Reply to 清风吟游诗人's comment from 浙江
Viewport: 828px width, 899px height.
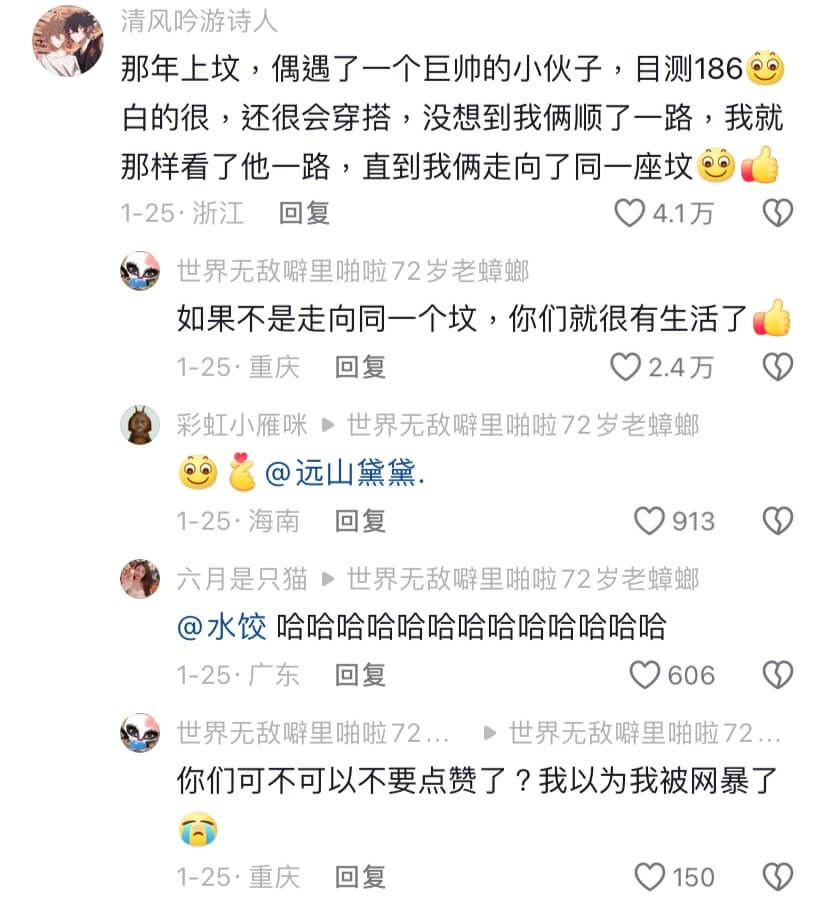coord(304,213)
